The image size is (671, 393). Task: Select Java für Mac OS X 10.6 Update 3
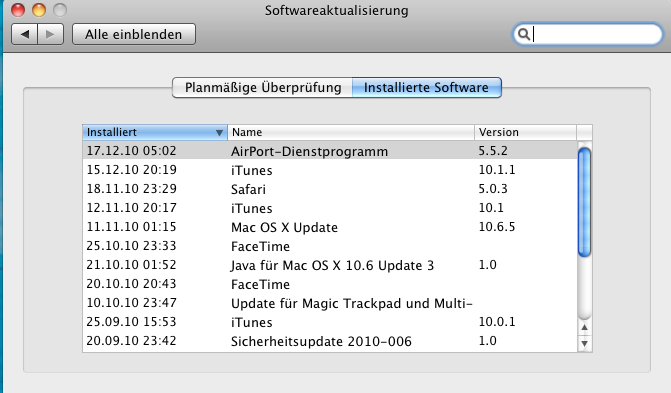[x=330, y=265]
